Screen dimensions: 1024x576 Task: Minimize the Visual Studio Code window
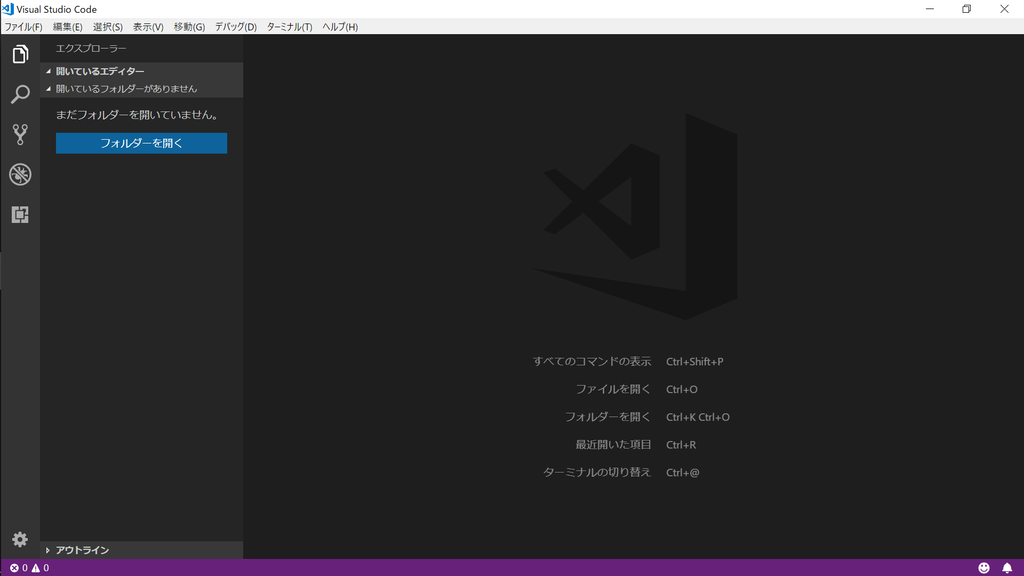pos(930,9)
